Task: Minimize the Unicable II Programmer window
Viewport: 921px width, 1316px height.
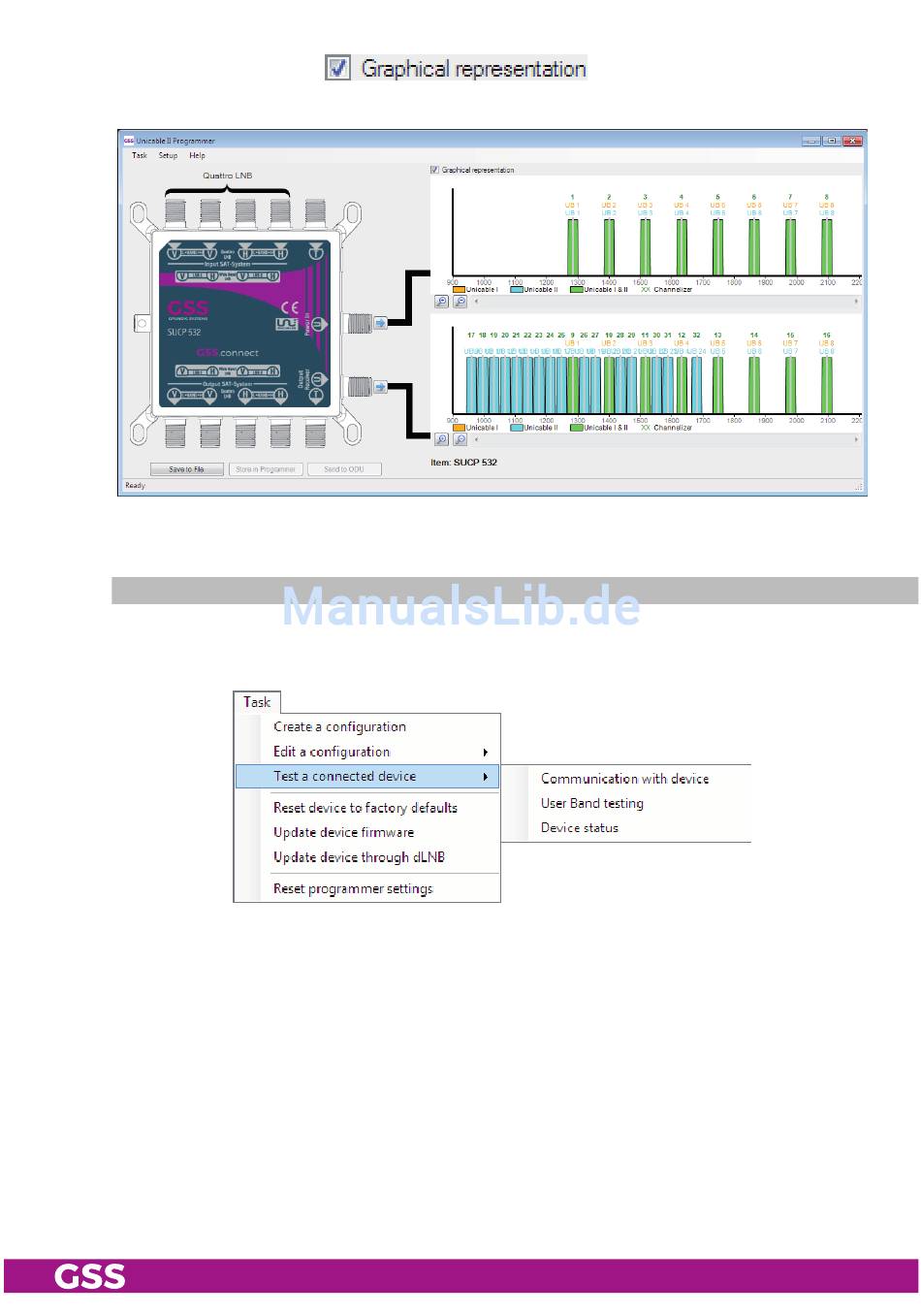Action: pos(811,141)
